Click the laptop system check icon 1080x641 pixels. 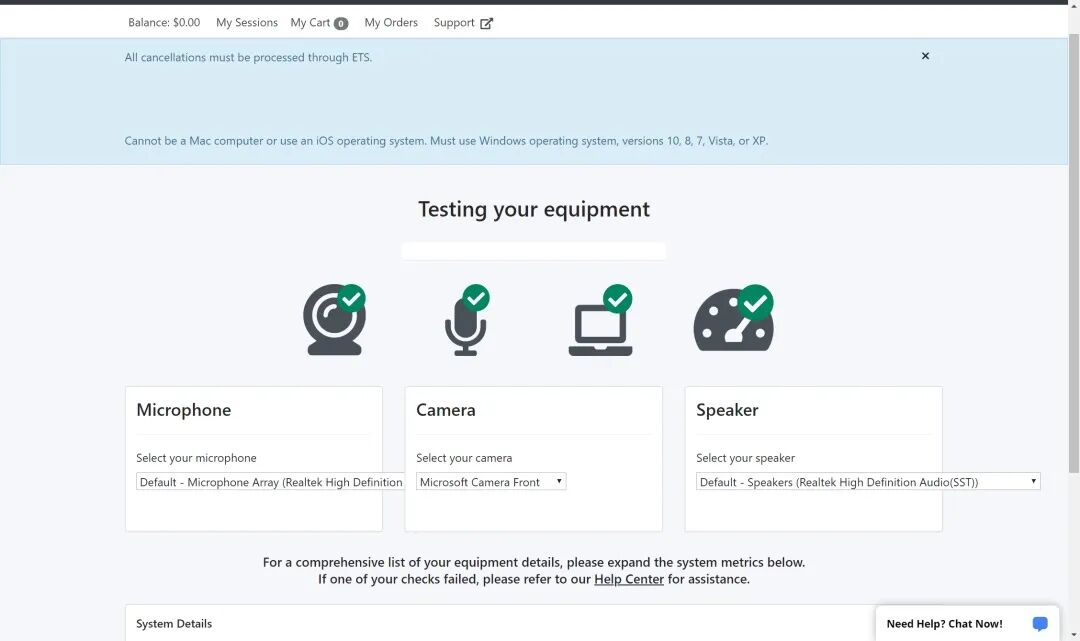click(601, 319)
